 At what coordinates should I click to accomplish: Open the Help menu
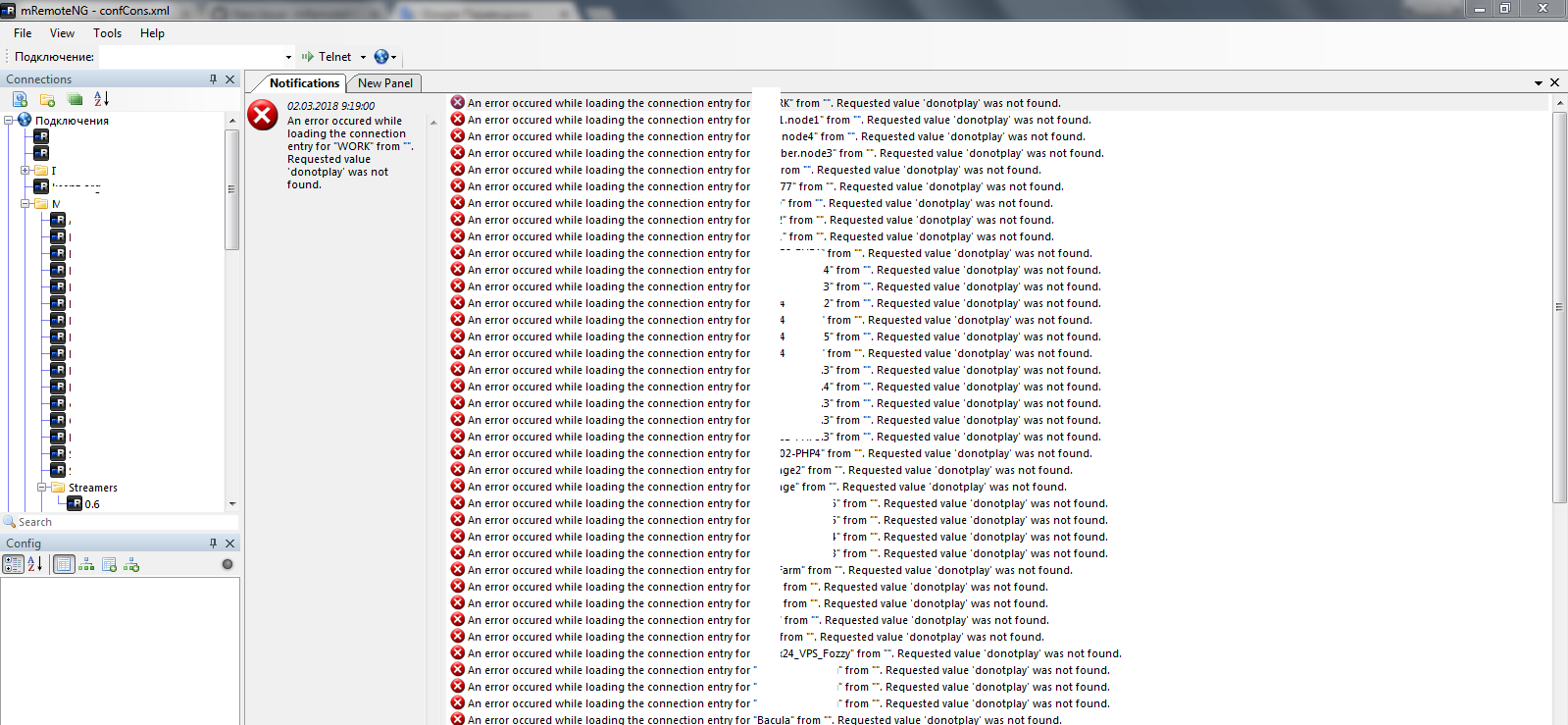(x=152, y=33)
